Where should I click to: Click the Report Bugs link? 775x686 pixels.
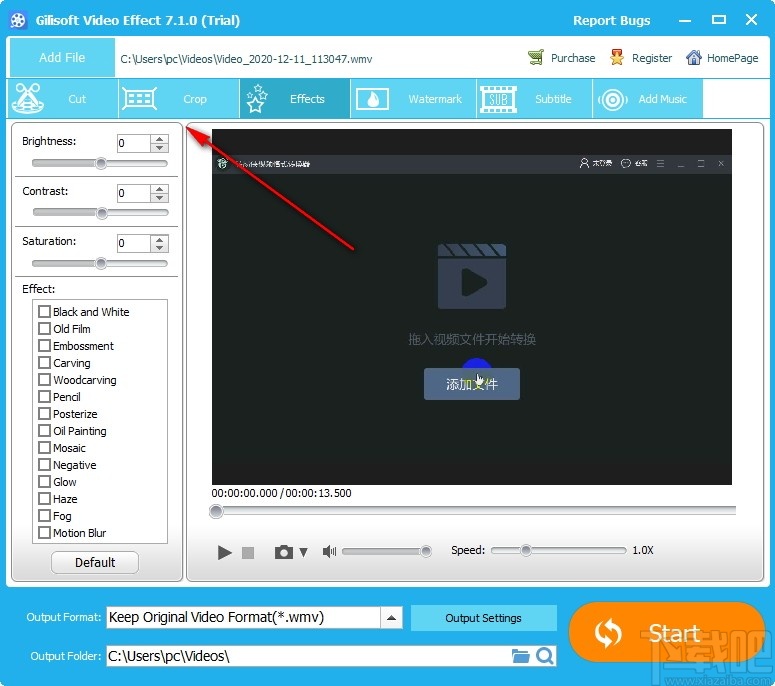coord(611,20)
